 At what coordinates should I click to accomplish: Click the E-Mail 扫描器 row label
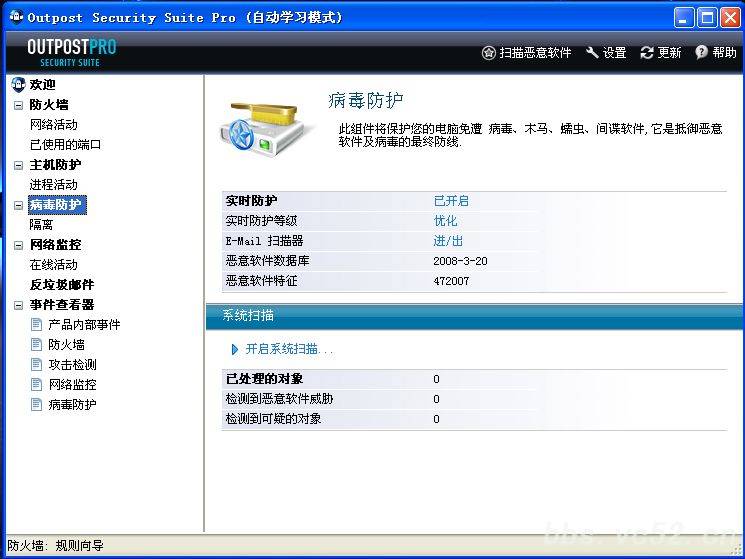click(x=264, y=241)
